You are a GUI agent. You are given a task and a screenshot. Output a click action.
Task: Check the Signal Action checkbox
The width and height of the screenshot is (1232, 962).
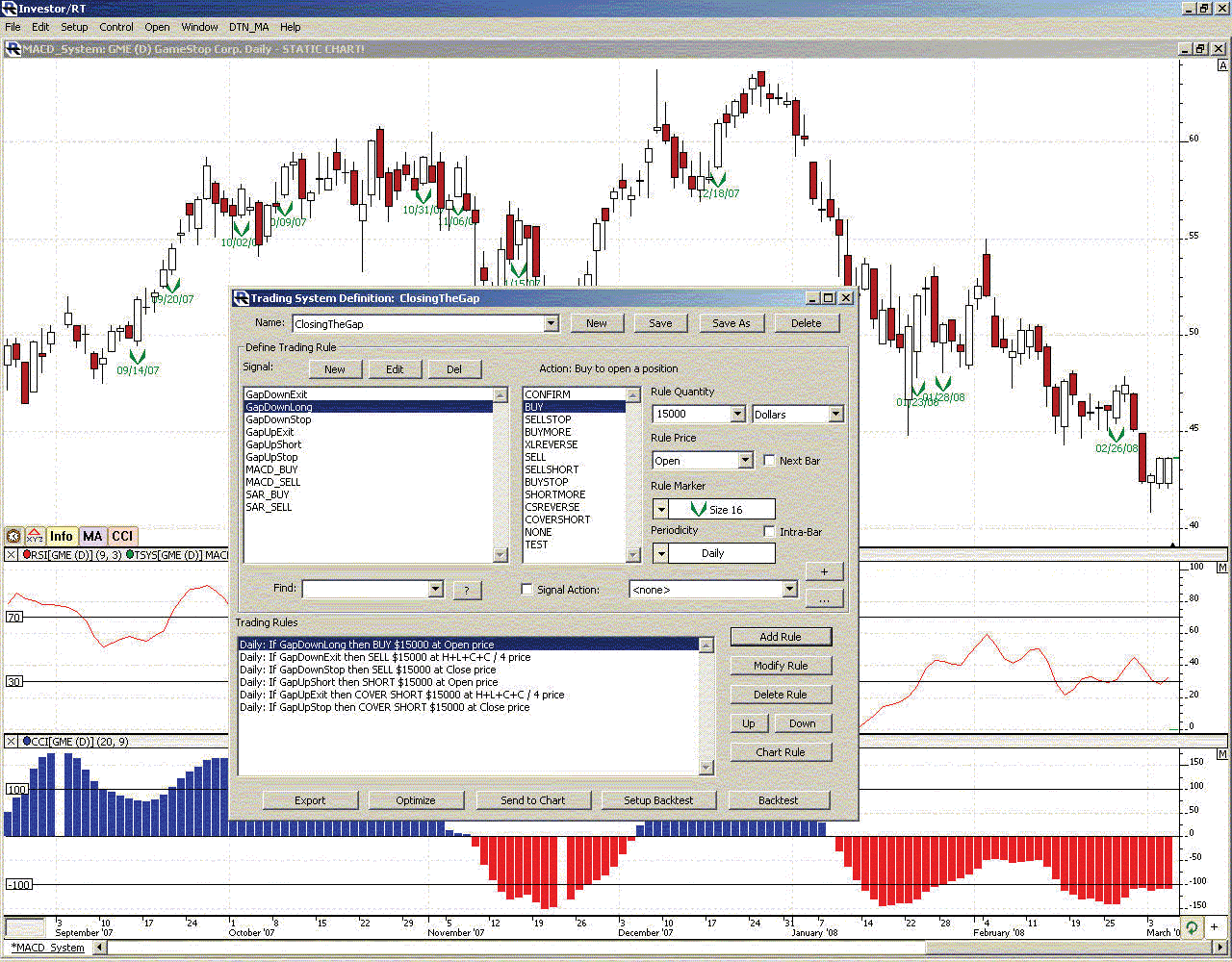pos(526,590)
